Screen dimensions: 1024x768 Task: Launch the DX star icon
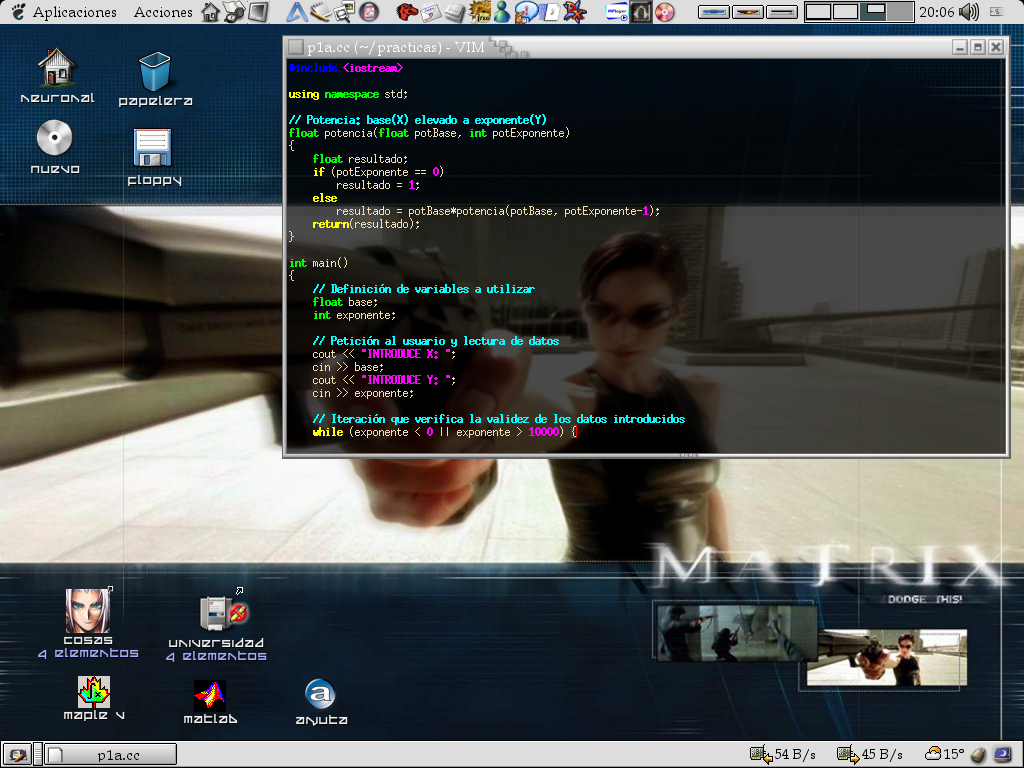tap(575, 12)
